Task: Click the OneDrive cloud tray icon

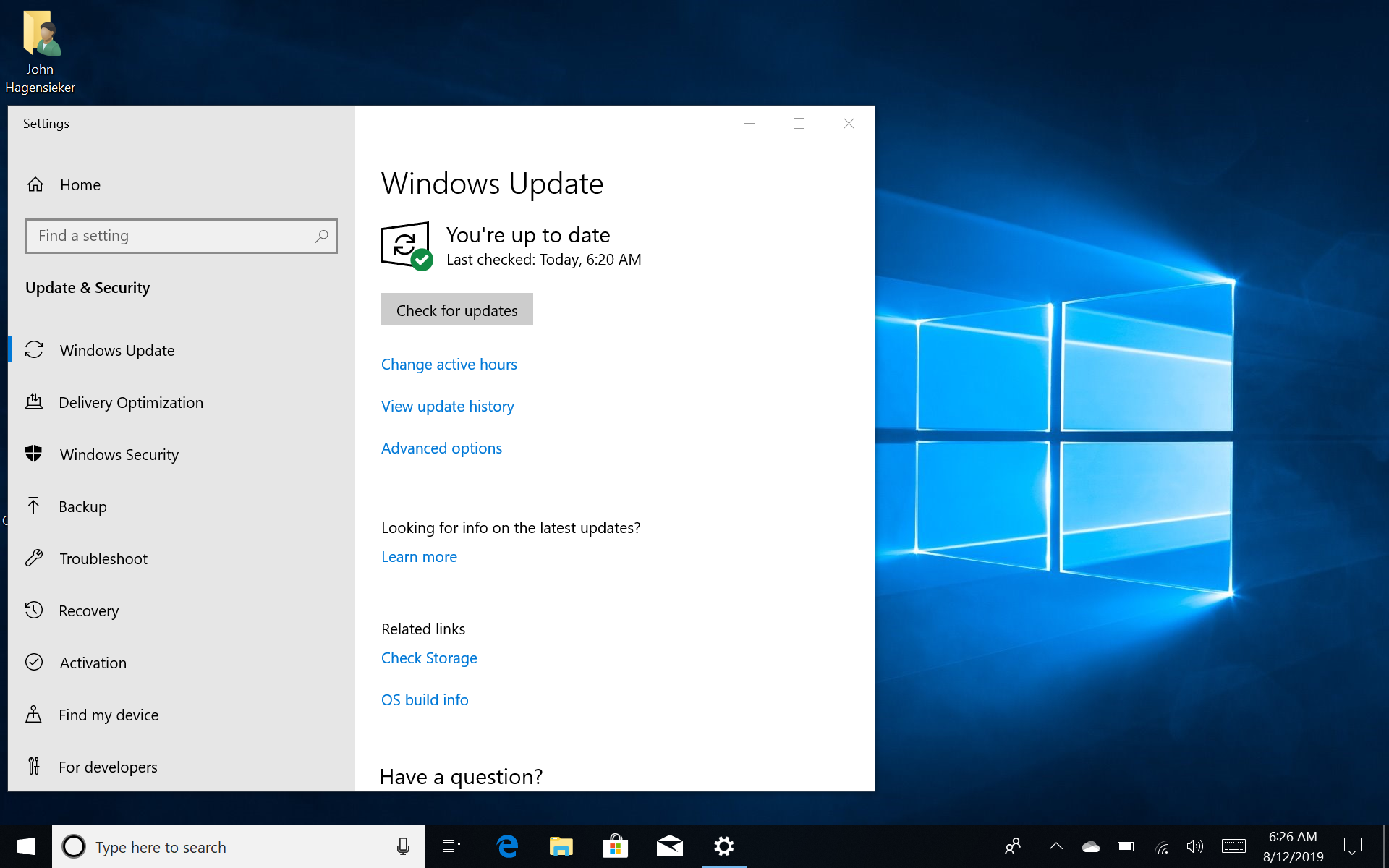Action: tap(1091, 846)
